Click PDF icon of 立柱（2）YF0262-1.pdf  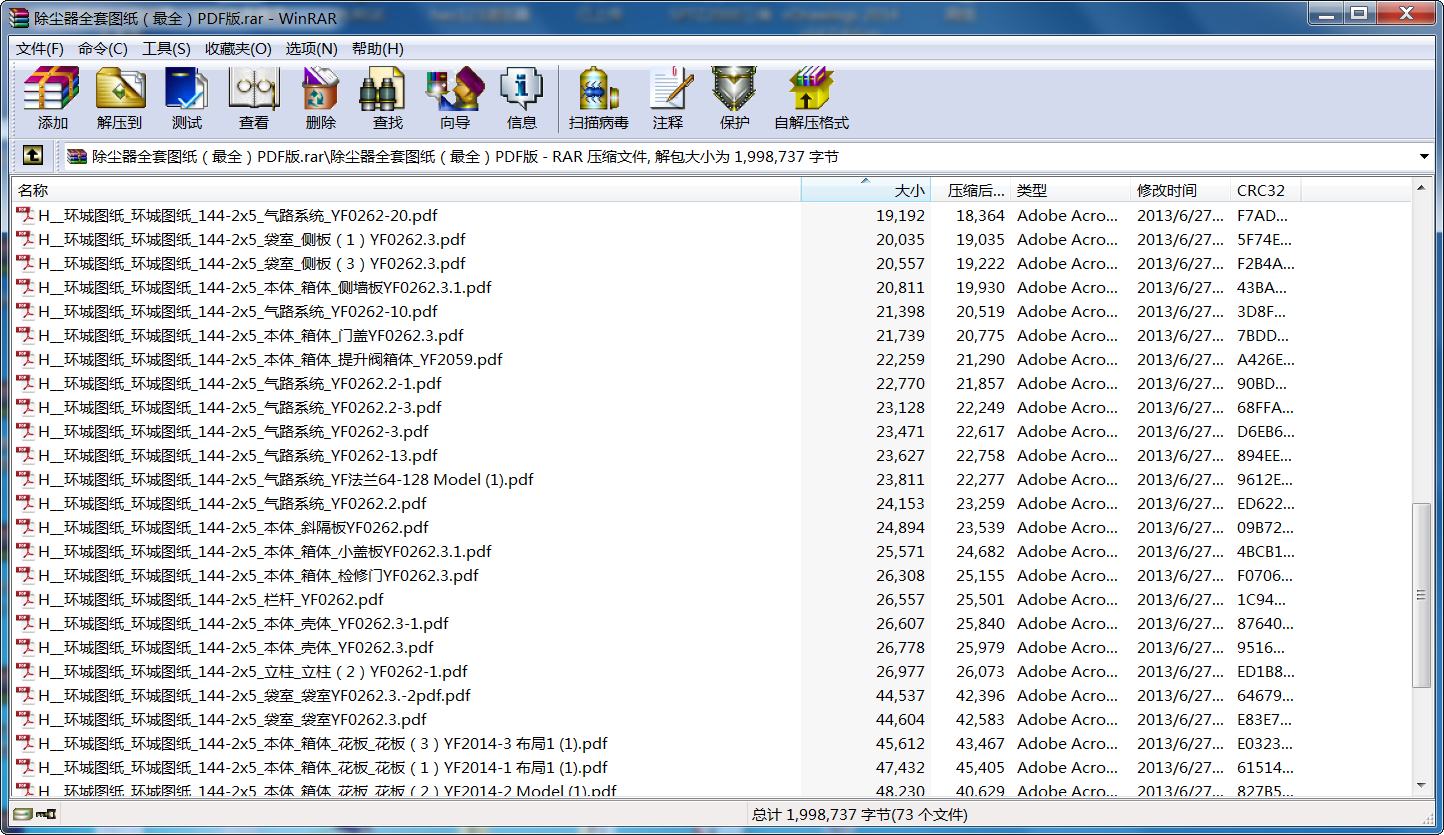(x=25, y=671)
